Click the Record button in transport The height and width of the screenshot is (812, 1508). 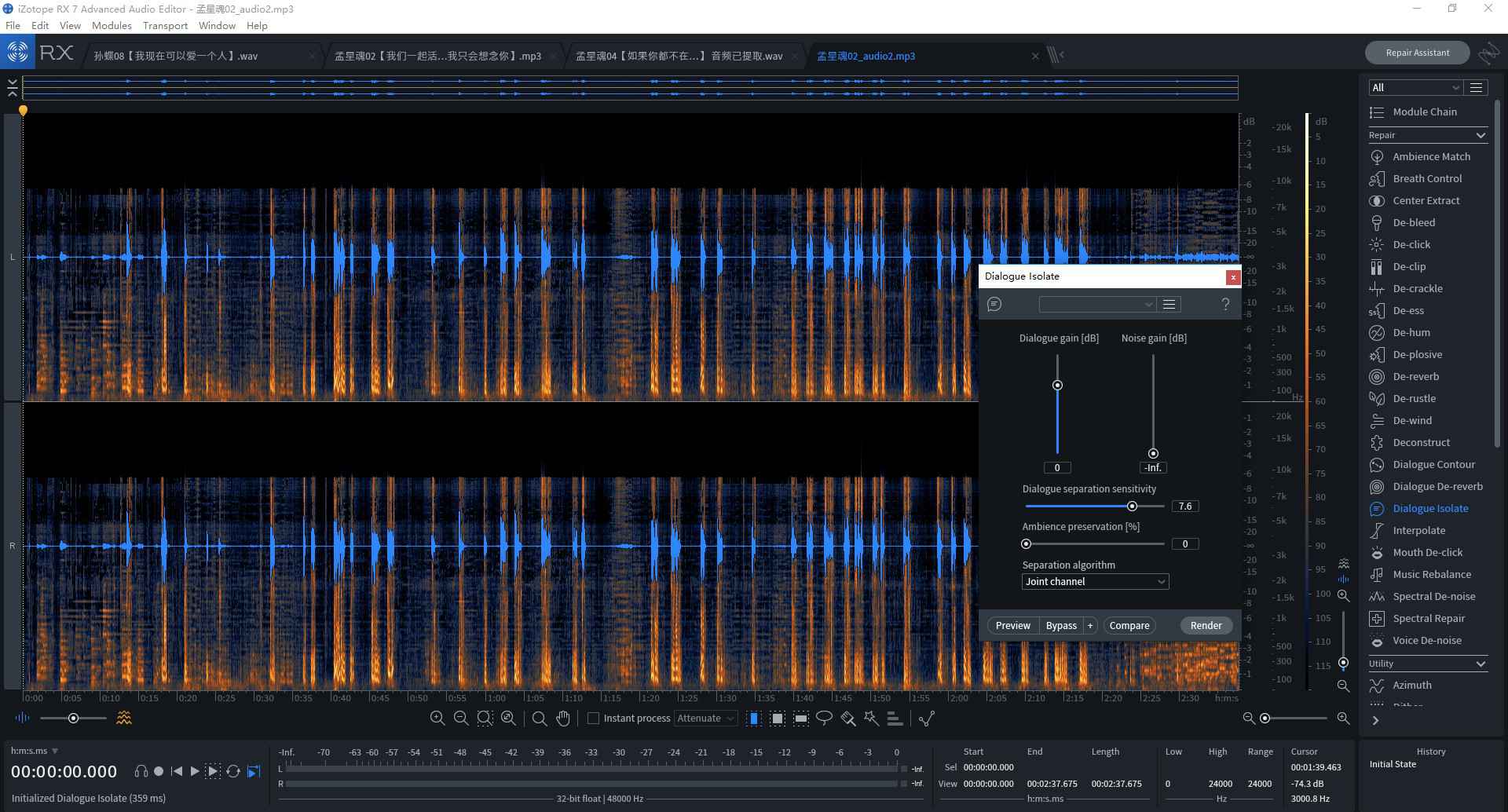[159, 771]
